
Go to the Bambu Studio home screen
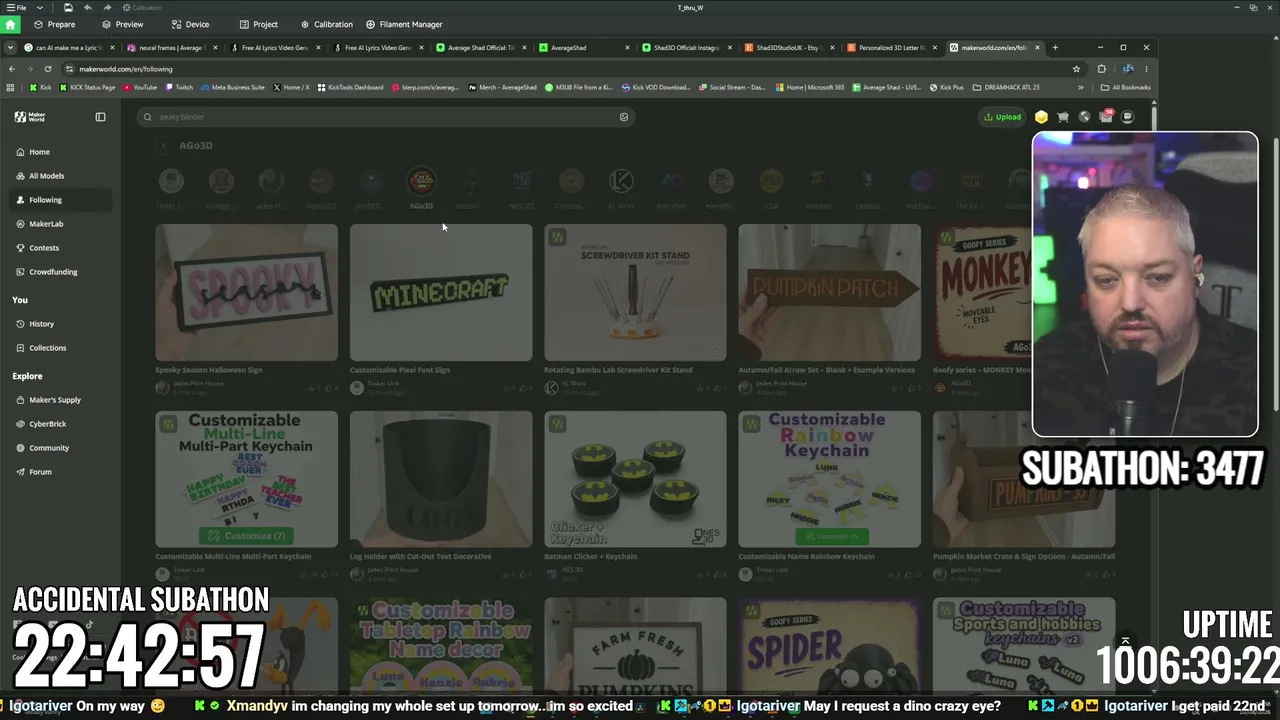[10, 24]
